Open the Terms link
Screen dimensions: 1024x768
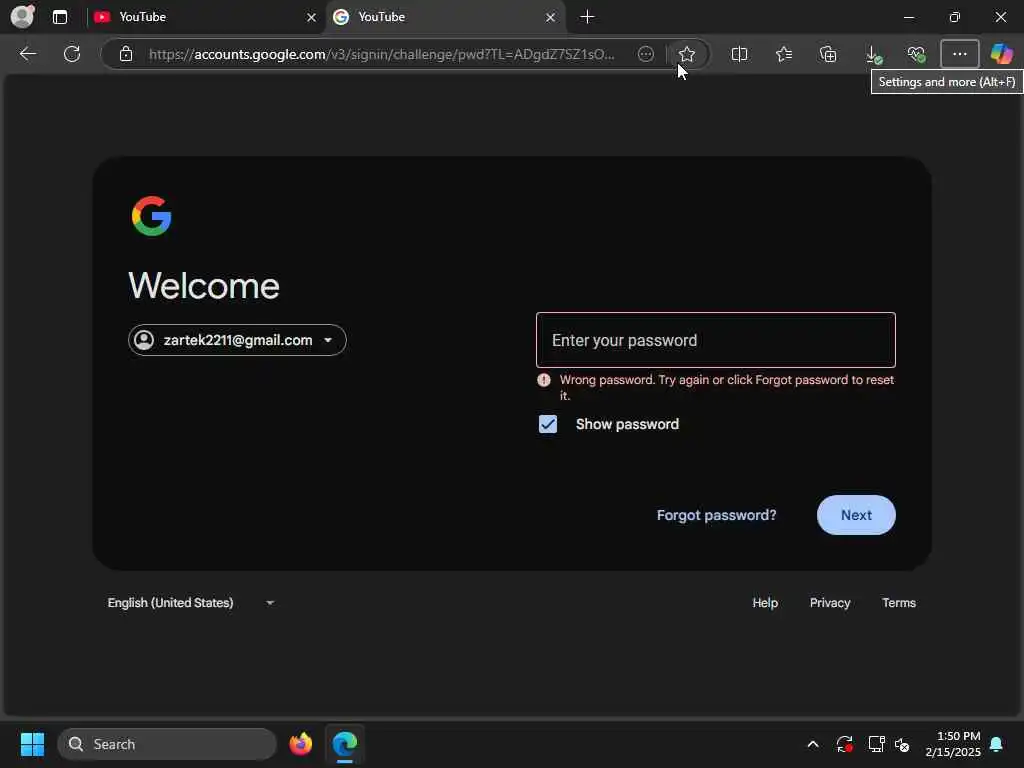[899, 603]
